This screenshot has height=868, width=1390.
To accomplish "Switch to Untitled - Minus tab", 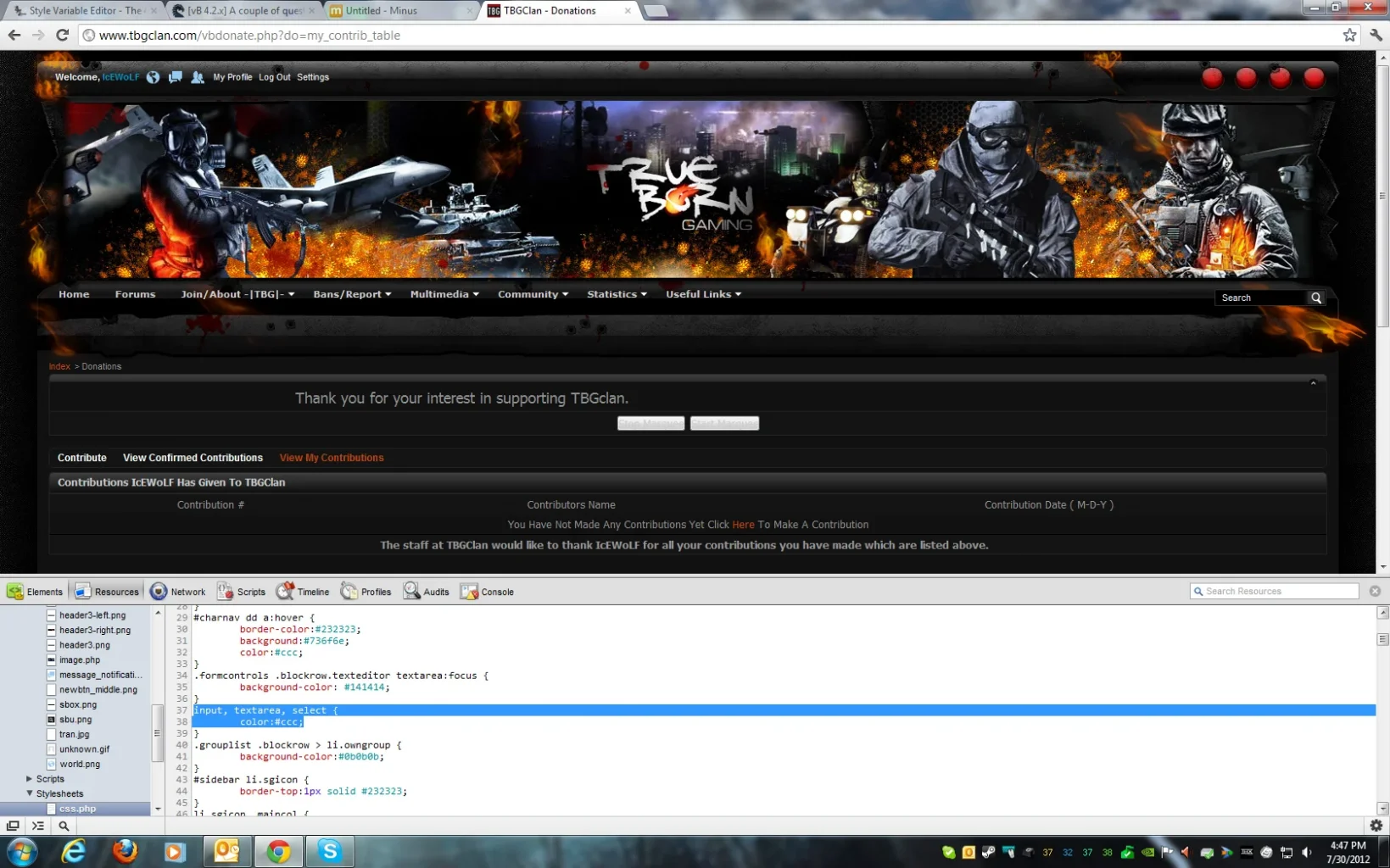I will [399, 11].
